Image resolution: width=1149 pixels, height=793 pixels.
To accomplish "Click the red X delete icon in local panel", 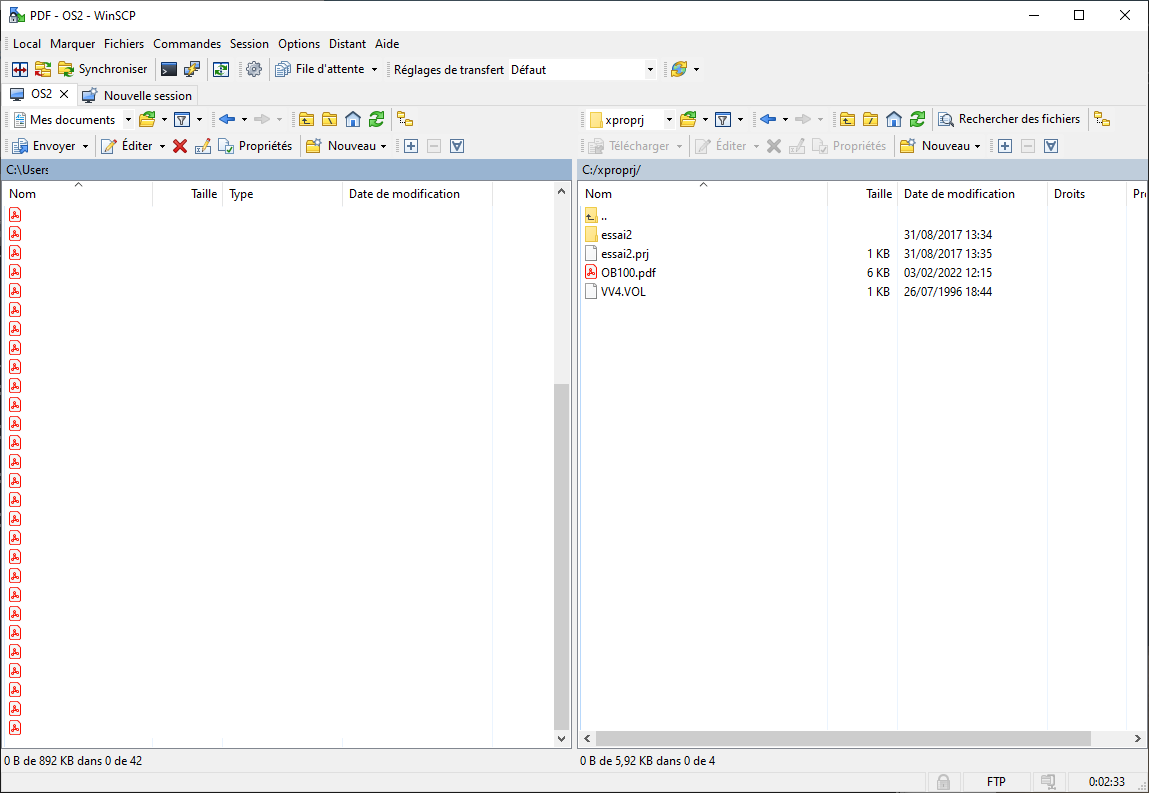I will pos(180,146).
